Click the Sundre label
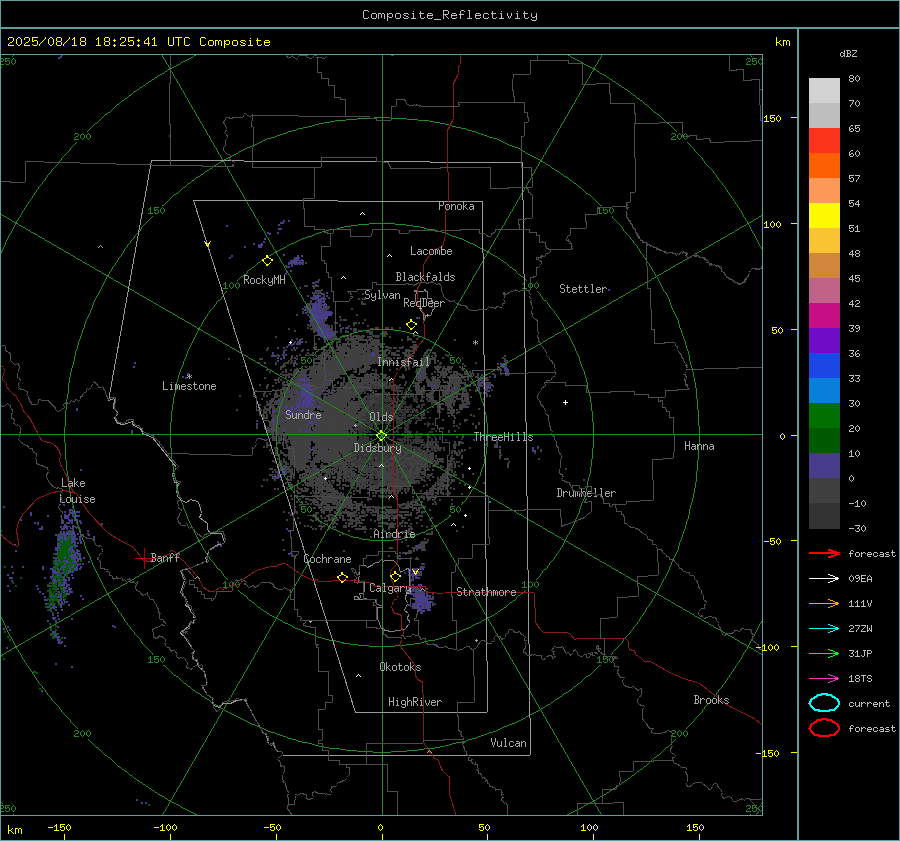The image size is (900, 841). coord(303,414)
